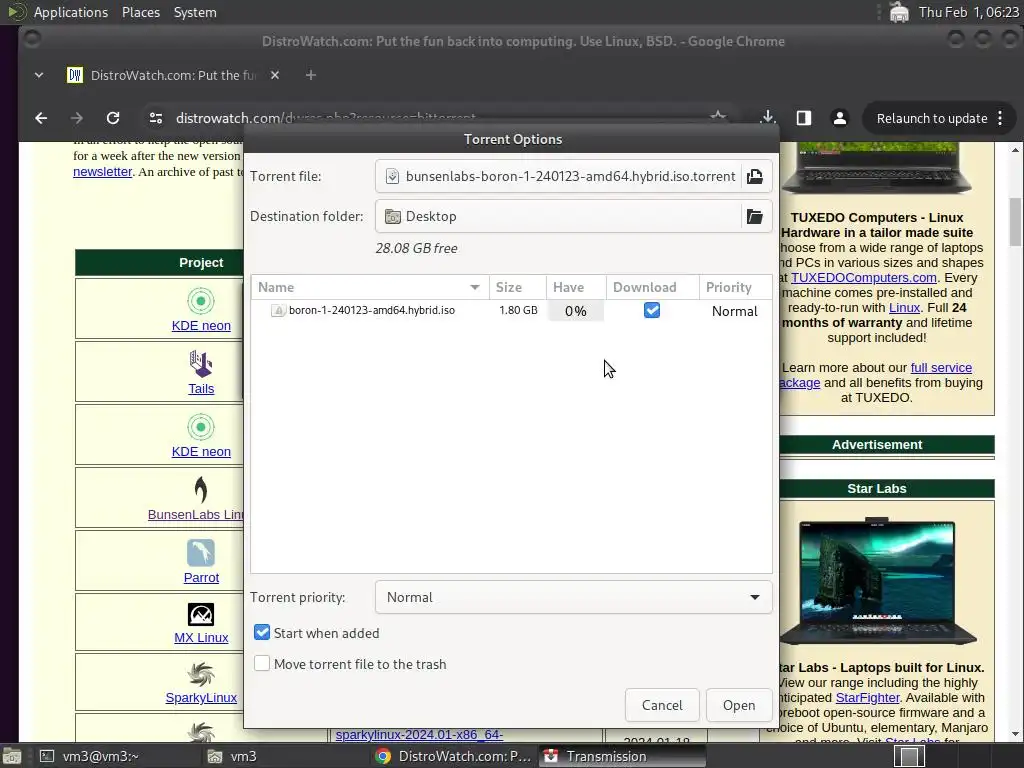Click the Chrome address bar URL
The width and height of the screenshot is (1024, 768).
click(x=325, y=118)
